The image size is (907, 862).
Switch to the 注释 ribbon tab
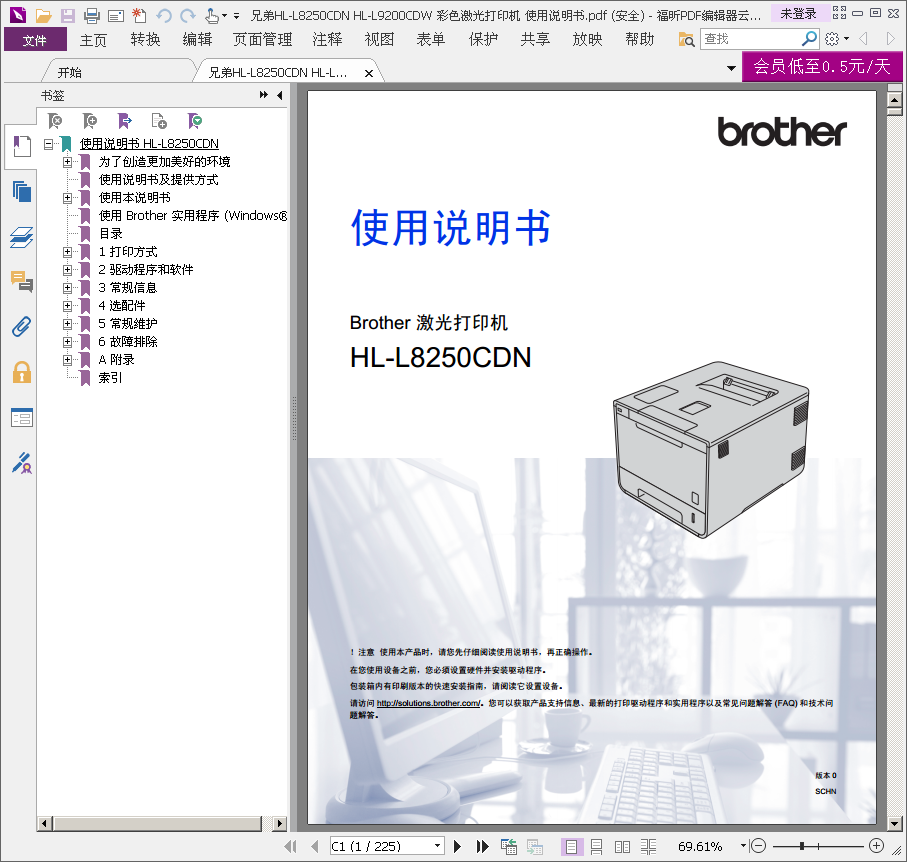pyautogui.click(x=327, y=40)
